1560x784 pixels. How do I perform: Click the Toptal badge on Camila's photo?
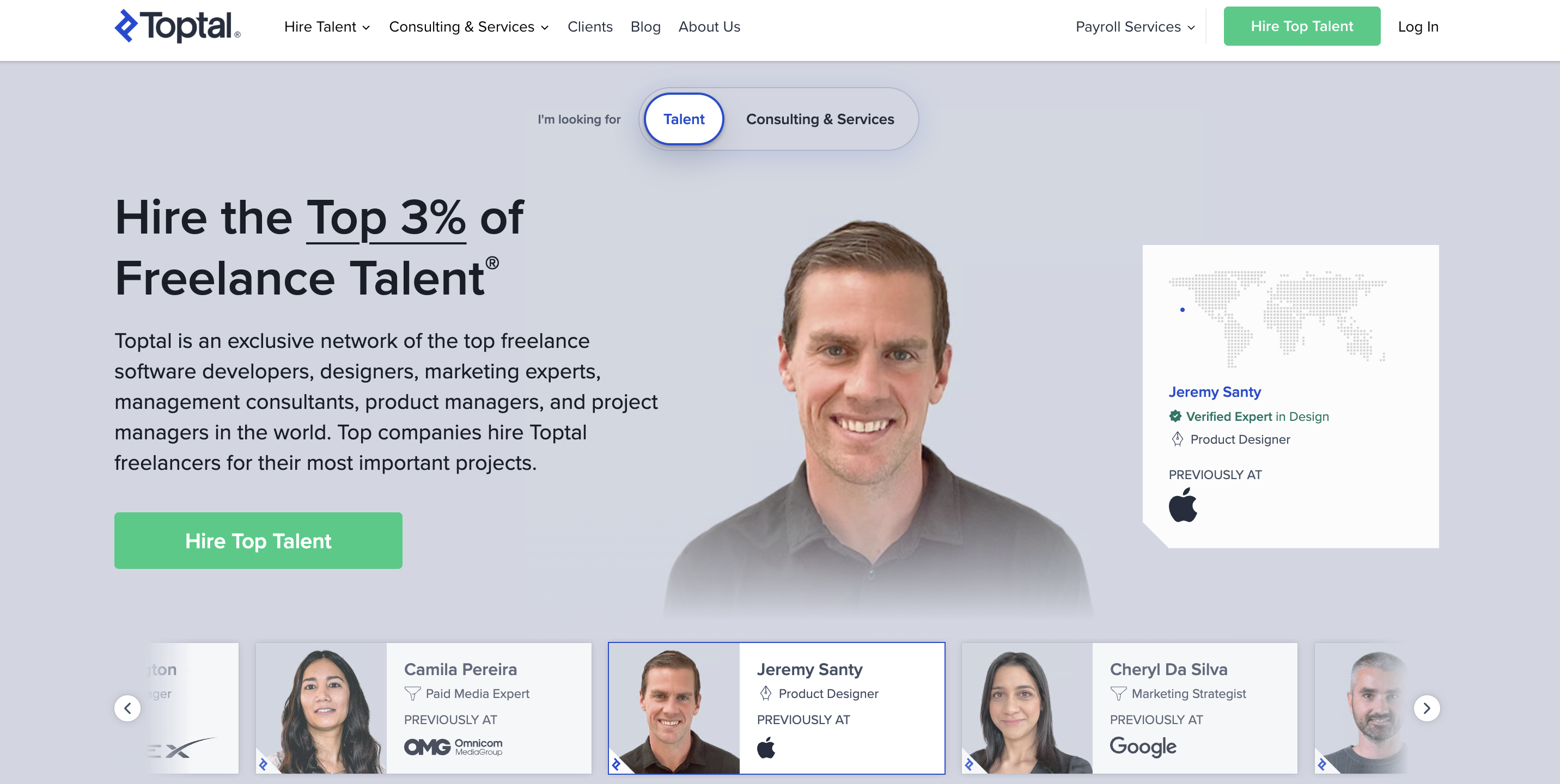[263, 764]
